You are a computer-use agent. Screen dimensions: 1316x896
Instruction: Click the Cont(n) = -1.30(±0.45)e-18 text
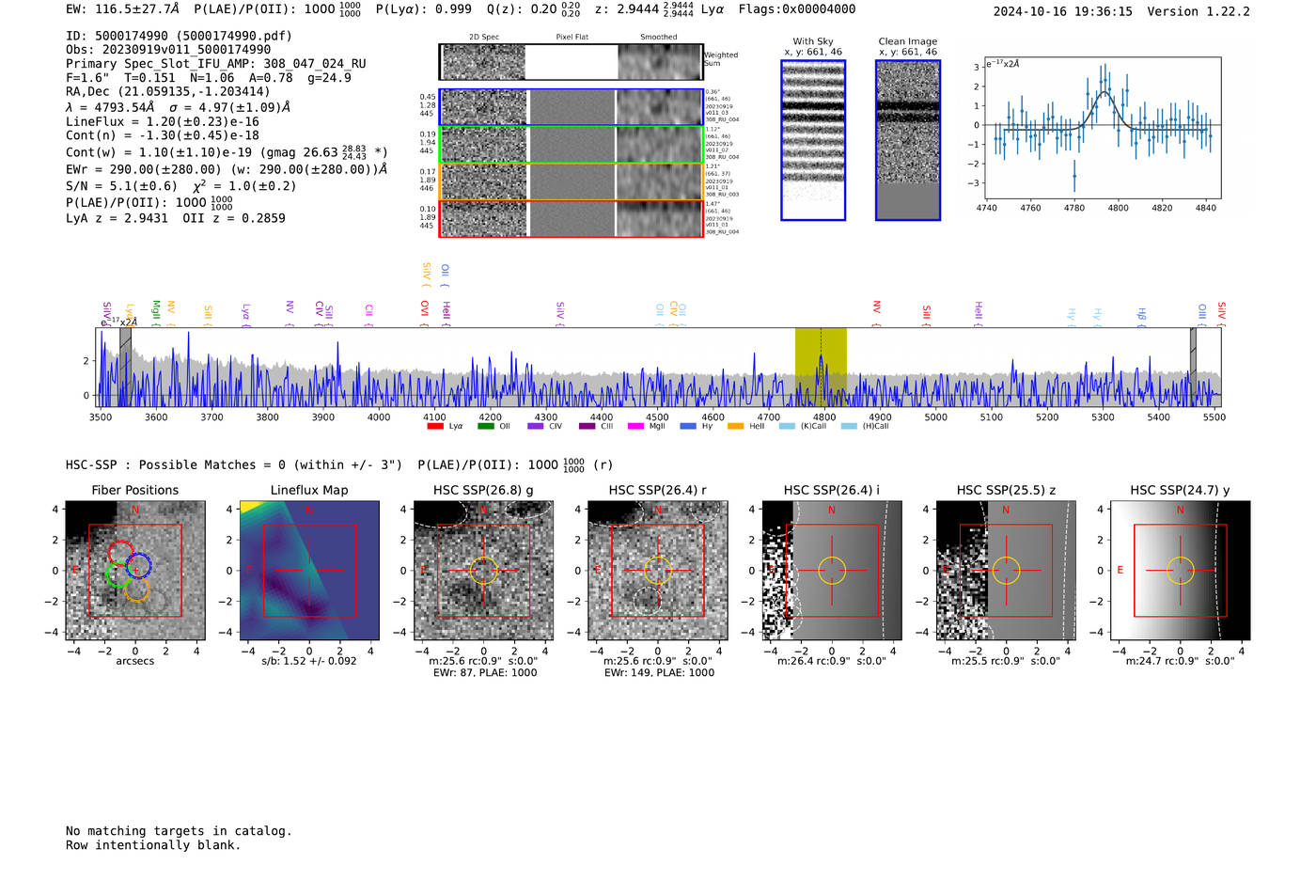pyautogui.click(x=163, y=135)
